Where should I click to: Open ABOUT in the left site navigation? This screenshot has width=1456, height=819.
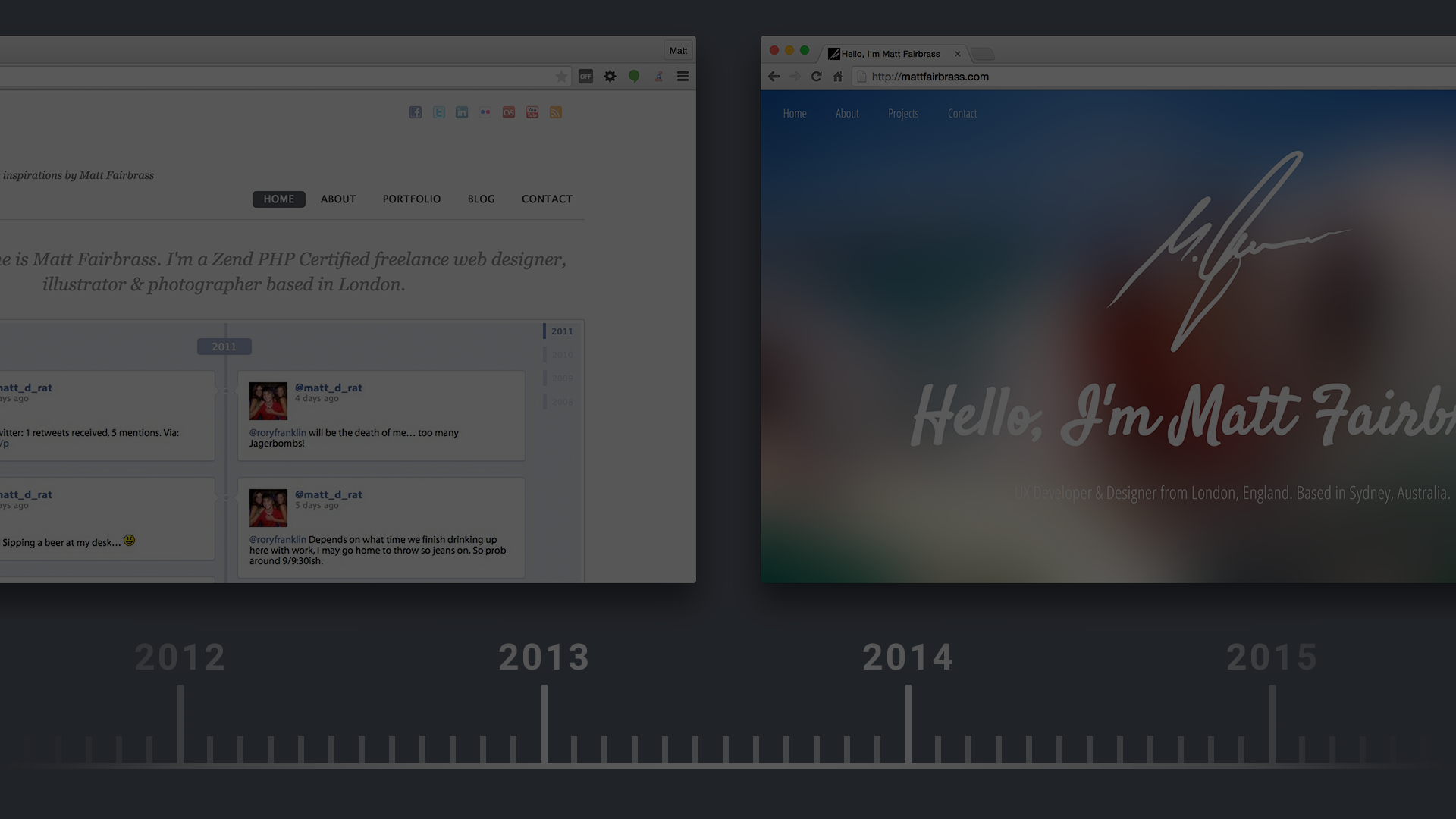tap(338, 199)
